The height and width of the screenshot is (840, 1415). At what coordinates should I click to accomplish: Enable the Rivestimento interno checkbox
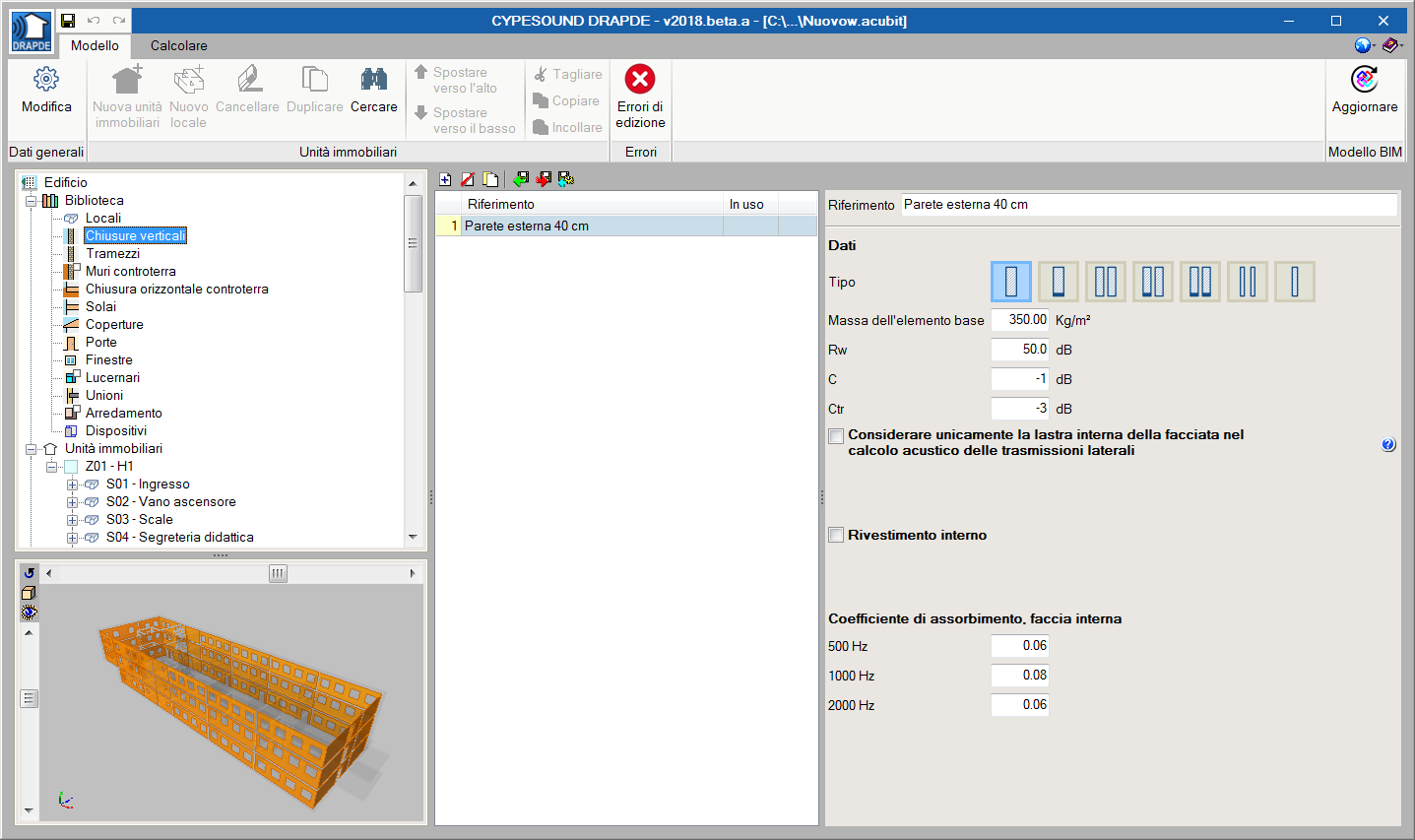point(836,535)
